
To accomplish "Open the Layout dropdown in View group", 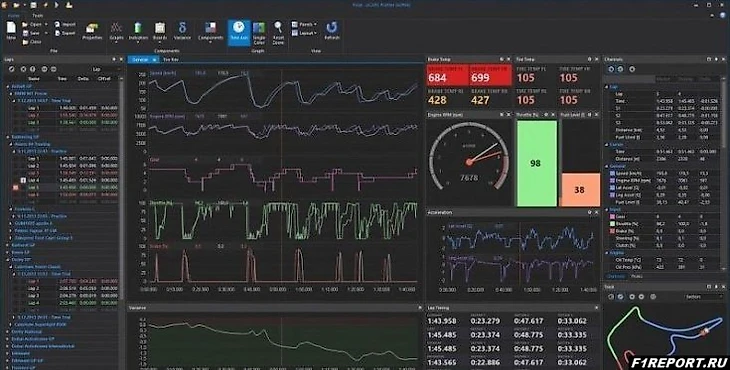I will point(304,33).
